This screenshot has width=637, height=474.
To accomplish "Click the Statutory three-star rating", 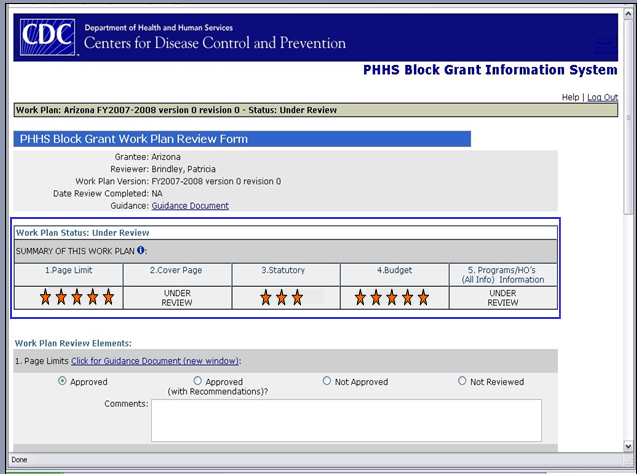I will [281, 297].
